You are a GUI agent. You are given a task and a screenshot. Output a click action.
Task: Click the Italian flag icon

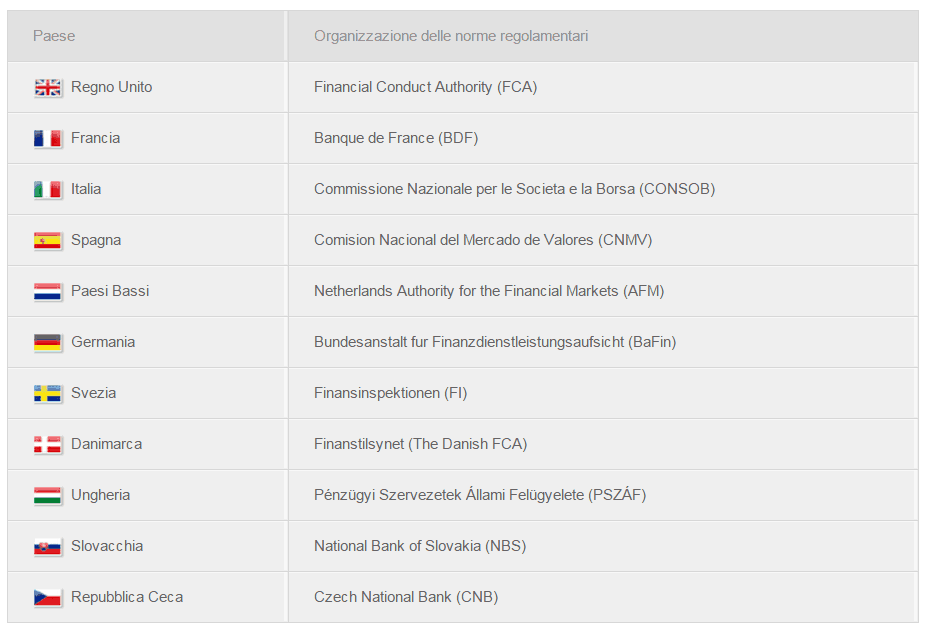point(48,190)
